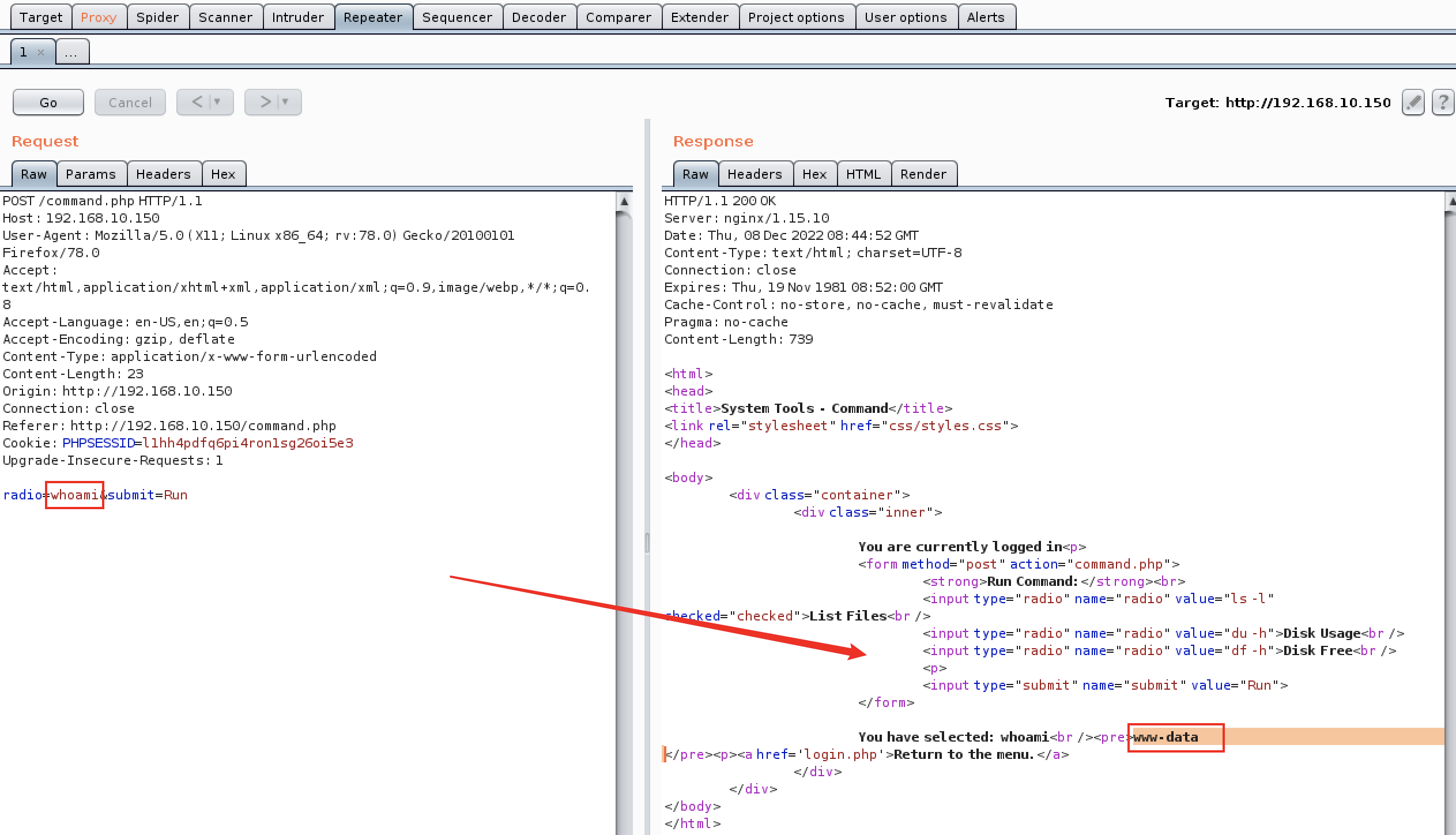The image size is (1456, 835).
Task: Switch response view to Render tab
Action: (x=923, y=174)
